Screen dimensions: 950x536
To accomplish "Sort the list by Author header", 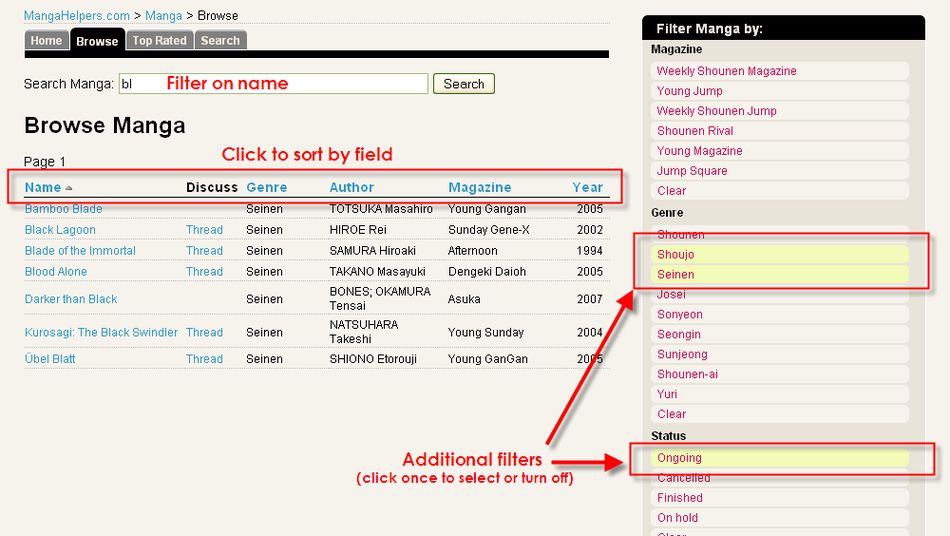I will tap(351, 187).
